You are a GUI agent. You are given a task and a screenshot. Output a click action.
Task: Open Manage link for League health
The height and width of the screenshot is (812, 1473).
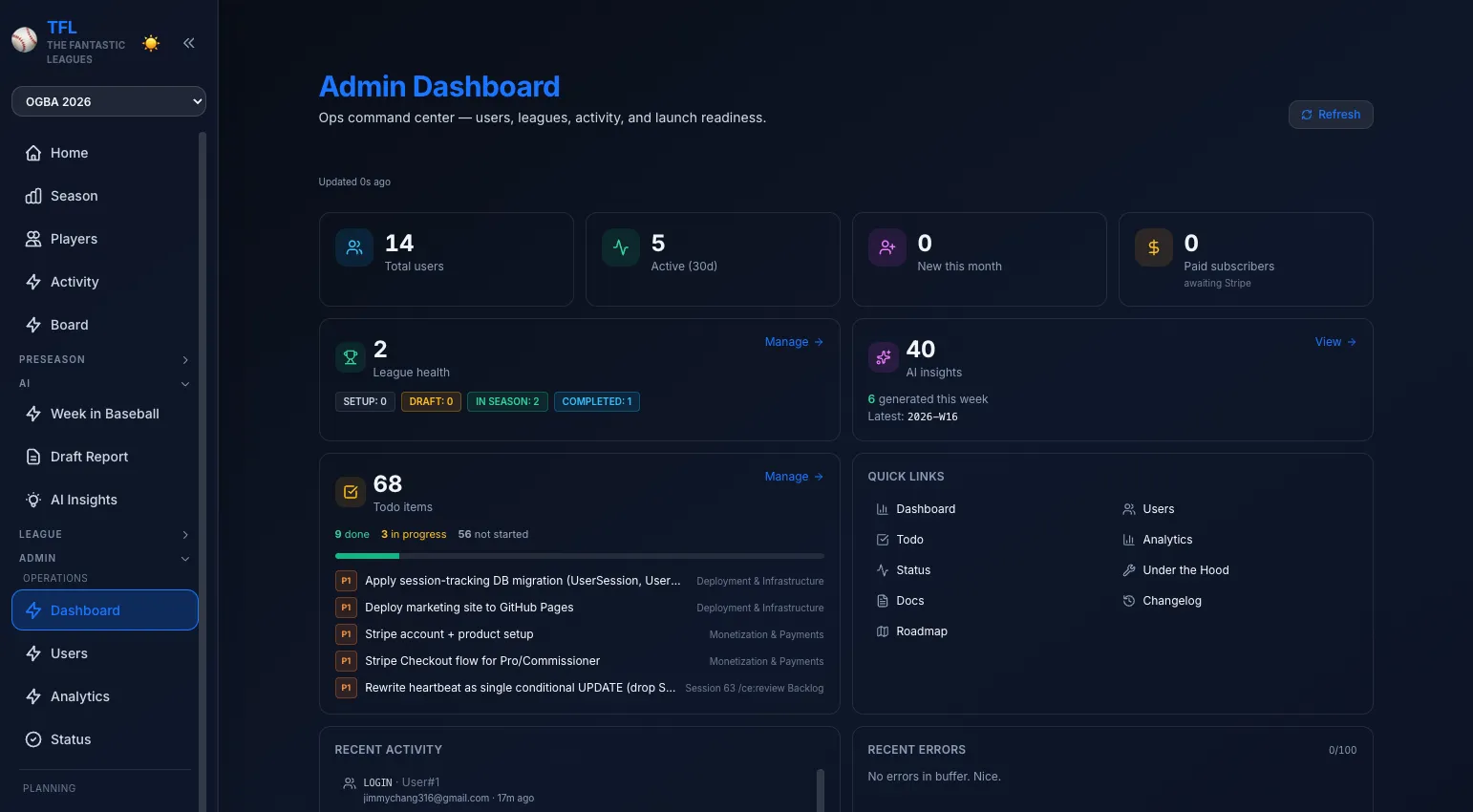coord(792,341)
